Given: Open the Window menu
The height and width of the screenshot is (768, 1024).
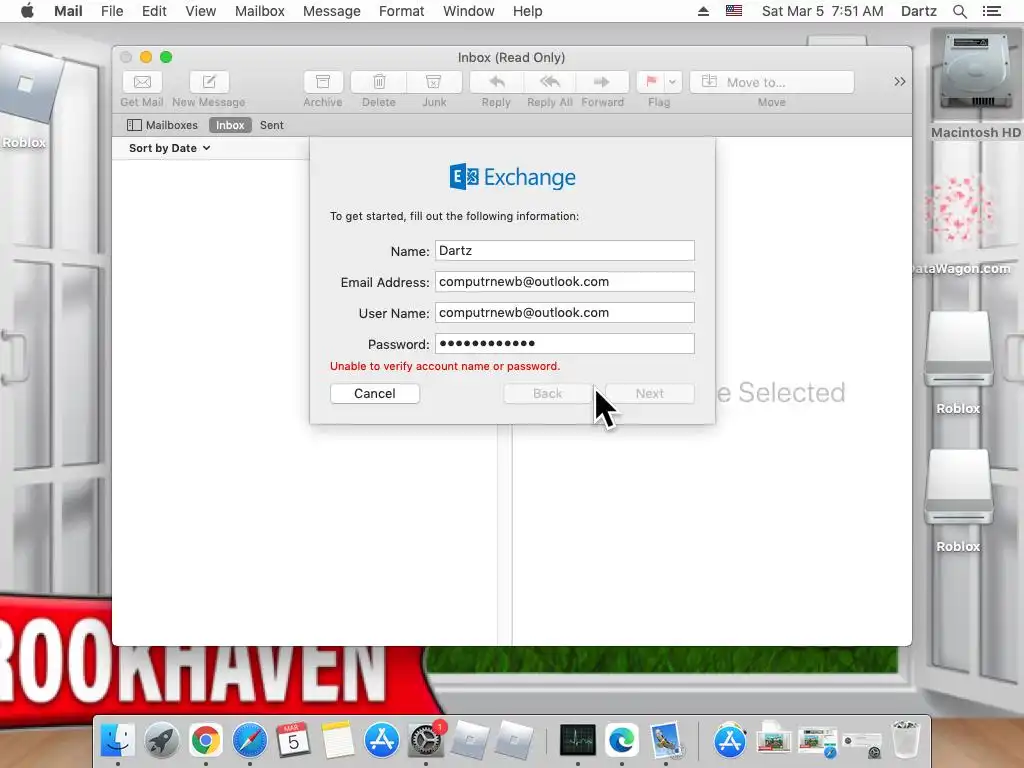Looking at the screenshot, I should click(x=469, y=11).
